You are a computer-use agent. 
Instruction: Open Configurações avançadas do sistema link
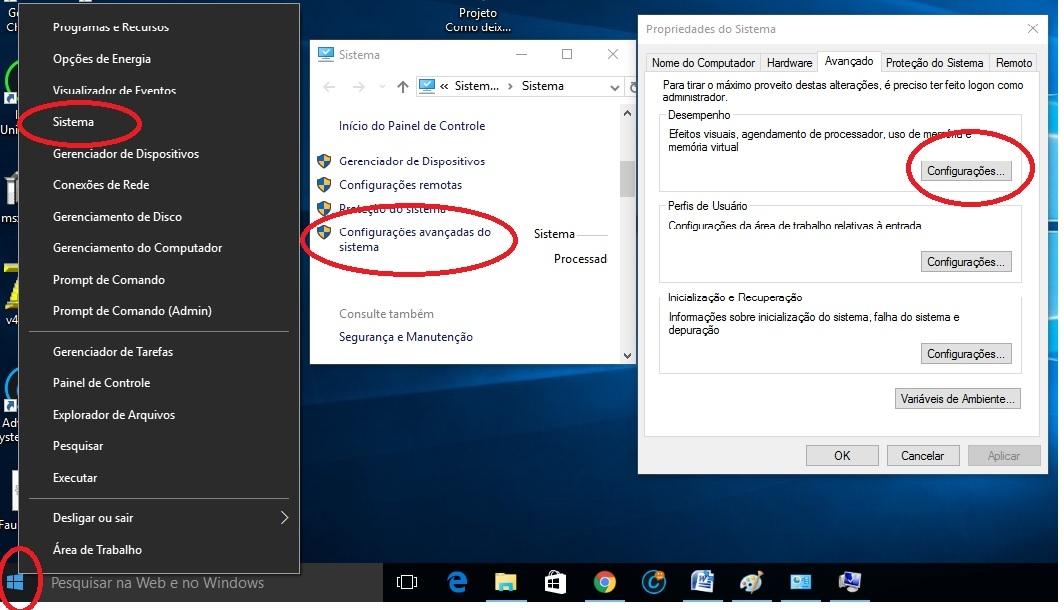[415, 239]
